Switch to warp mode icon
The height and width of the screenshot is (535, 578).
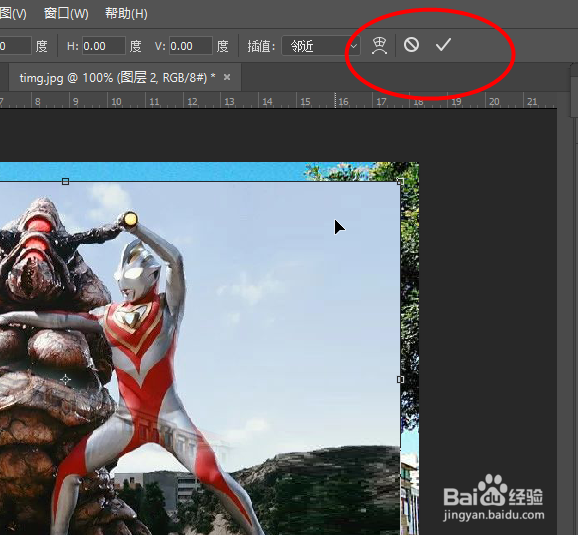point(379,46)
